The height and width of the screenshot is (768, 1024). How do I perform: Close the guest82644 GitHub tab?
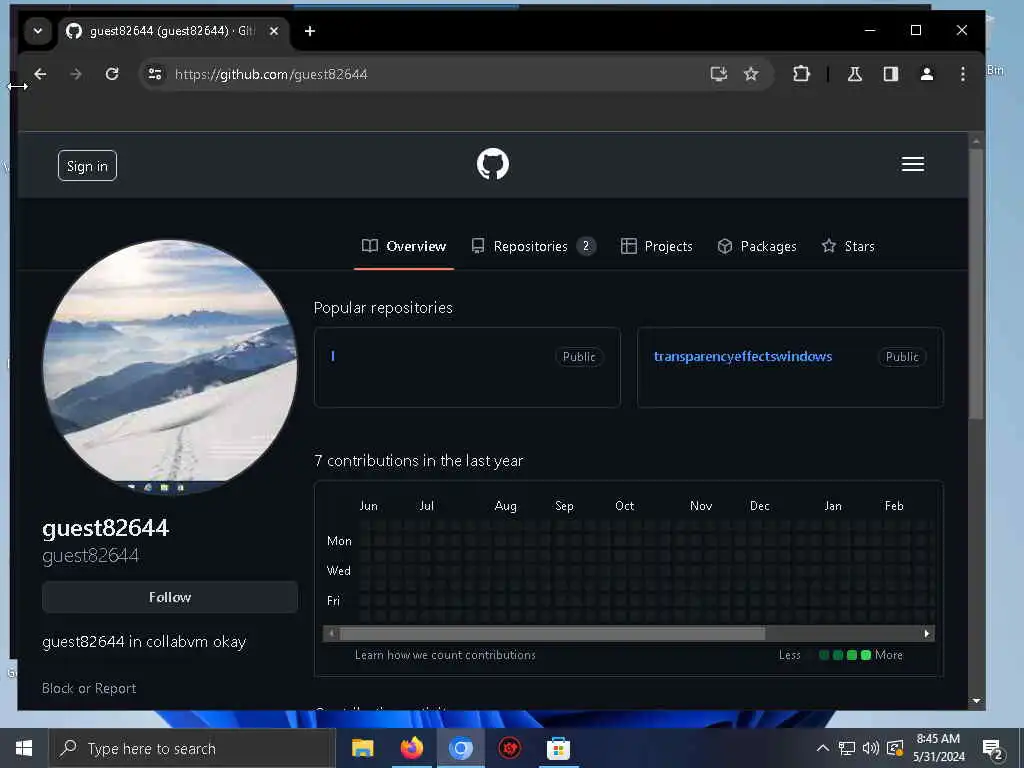click(274, 31)
